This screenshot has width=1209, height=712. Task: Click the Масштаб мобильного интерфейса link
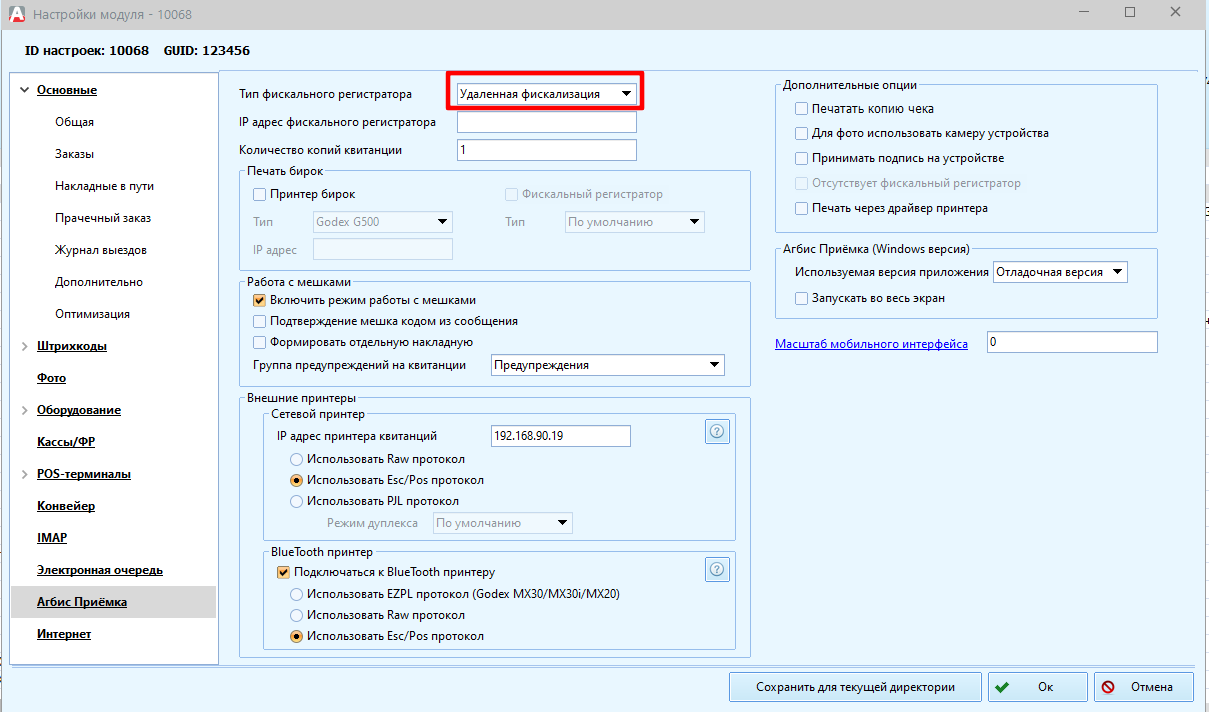coord(871,344)
